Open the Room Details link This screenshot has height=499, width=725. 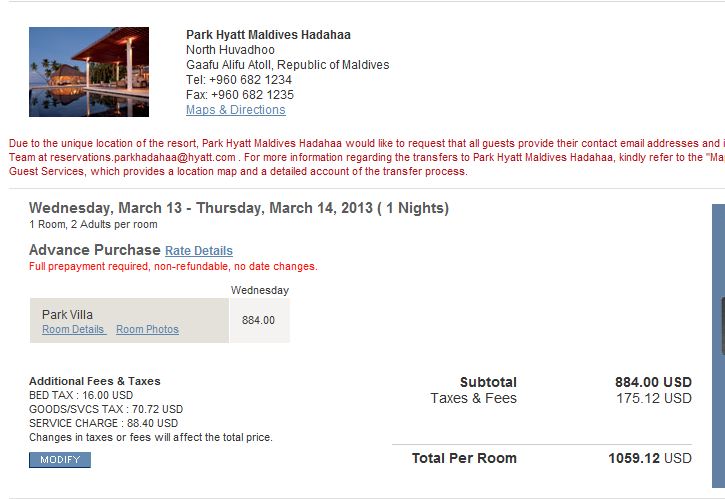(x=73, y=329)
